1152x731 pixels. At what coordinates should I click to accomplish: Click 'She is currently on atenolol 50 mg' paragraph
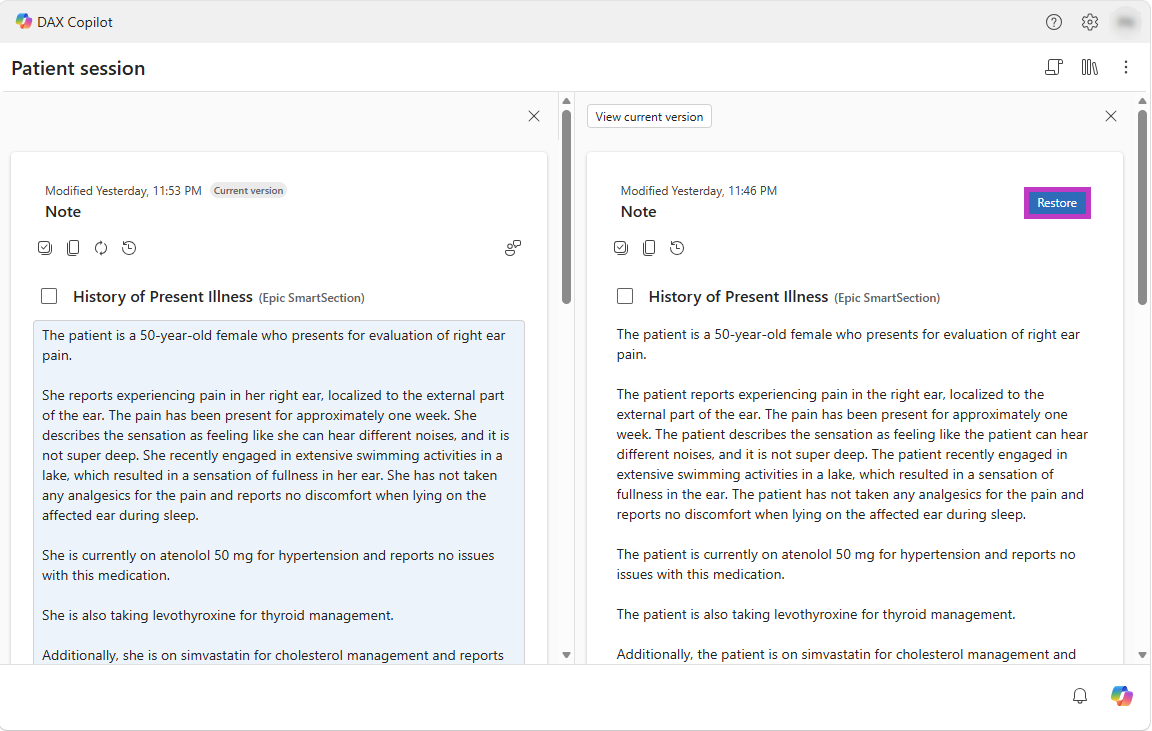pyautogui.click(x=268, y=565)
